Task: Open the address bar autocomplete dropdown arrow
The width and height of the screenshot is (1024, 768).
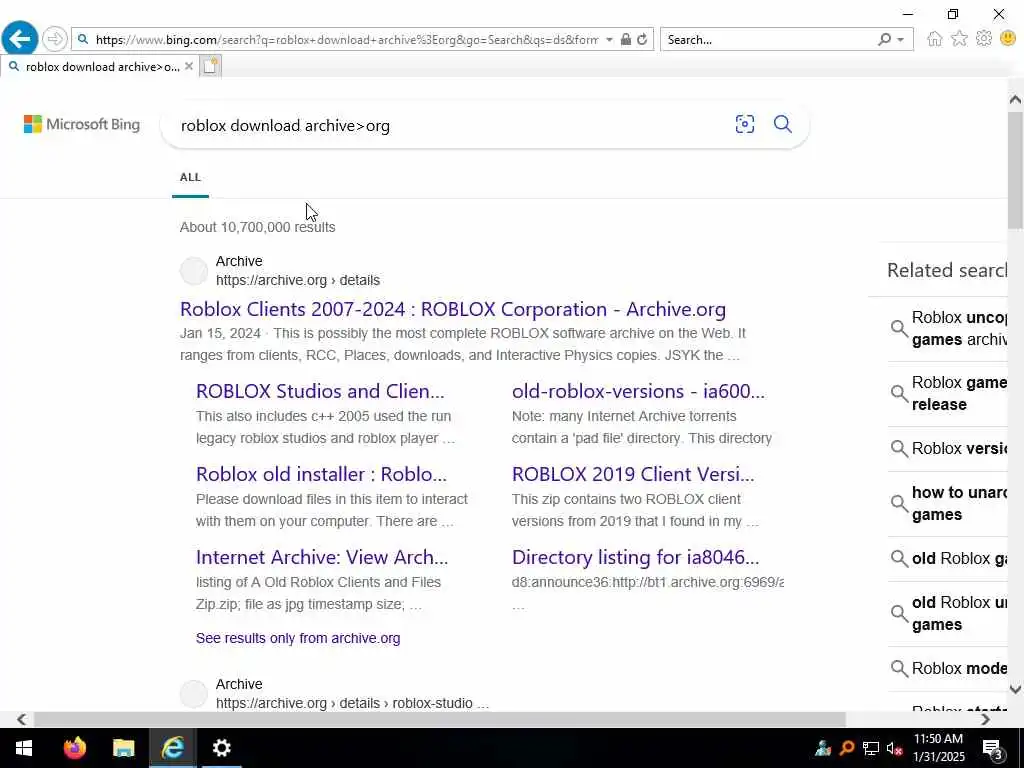Action: pos(609,39)
